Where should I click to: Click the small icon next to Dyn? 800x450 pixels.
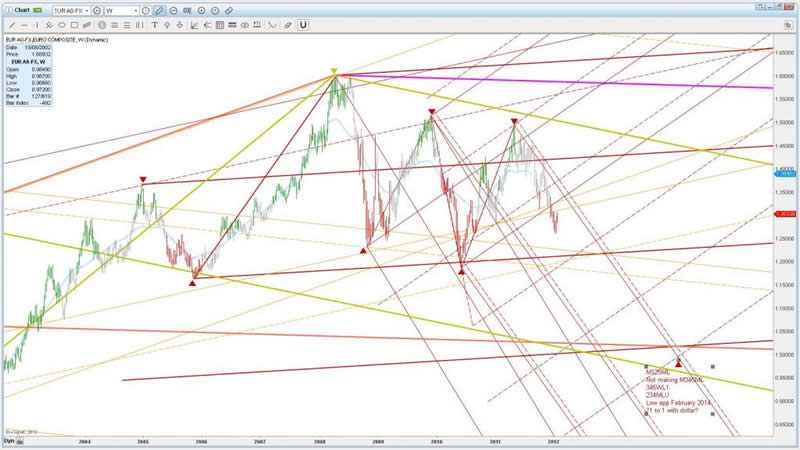20,441
